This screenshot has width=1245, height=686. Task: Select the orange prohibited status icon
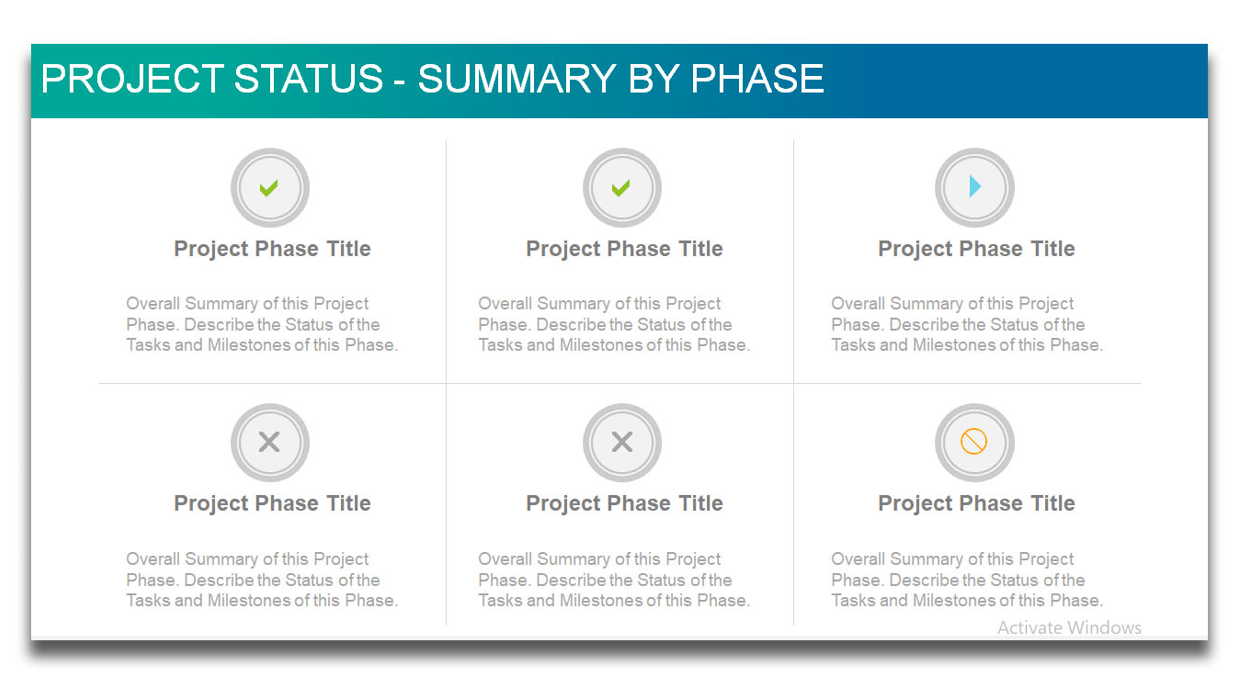(x=974, y=442)
